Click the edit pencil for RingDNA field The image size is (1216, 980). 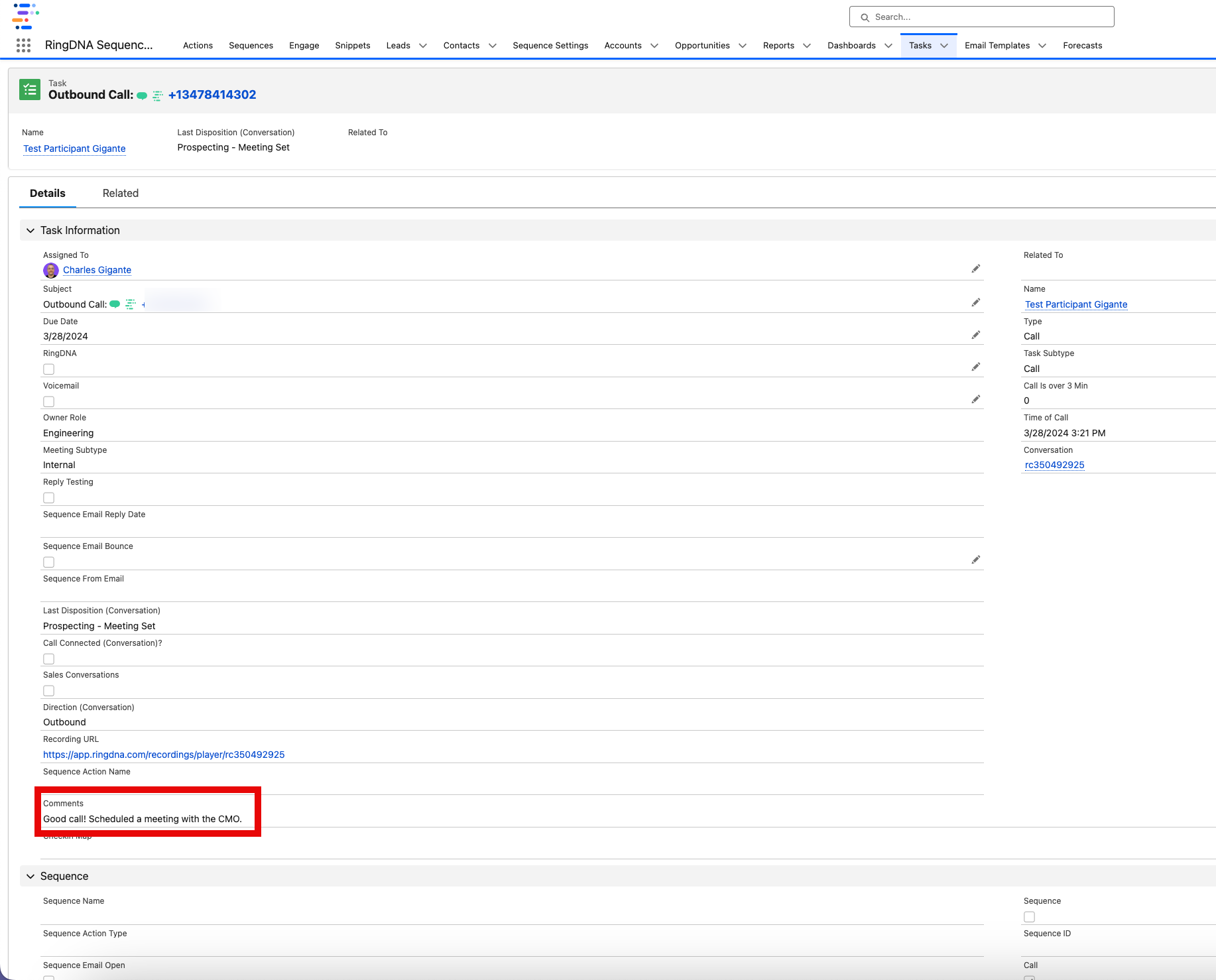click(x=975, y=367)
